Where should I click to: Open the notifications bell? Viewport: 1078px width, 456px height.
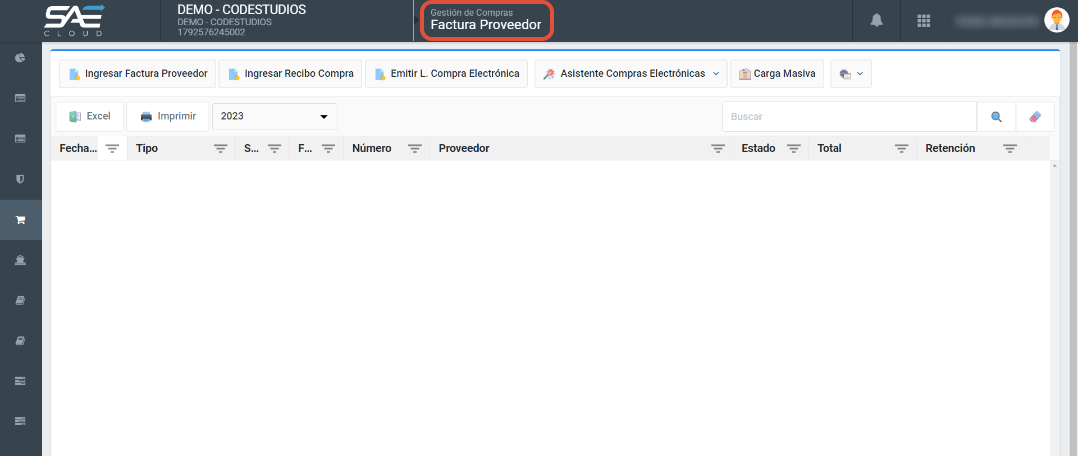point(876,21)
